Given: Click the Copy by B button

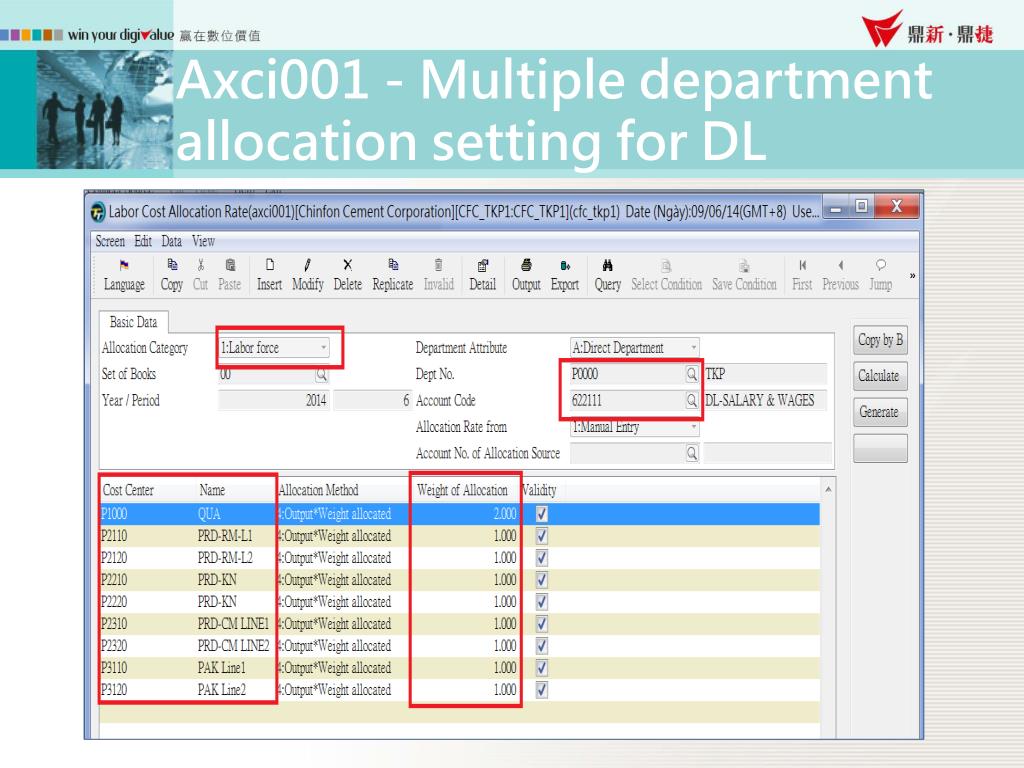Looking at the screenshot, I should 880,340.
